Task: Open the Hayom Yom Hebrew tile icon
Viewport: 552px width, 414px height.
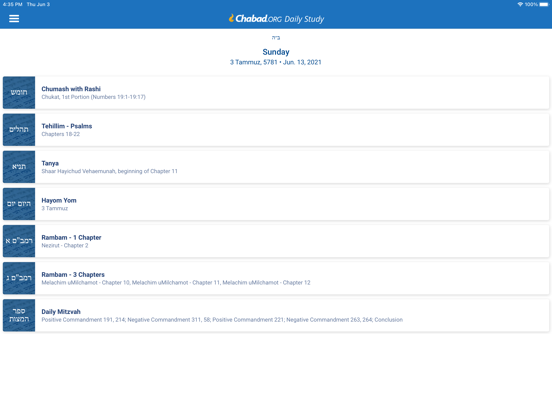Action: [19, 204]
